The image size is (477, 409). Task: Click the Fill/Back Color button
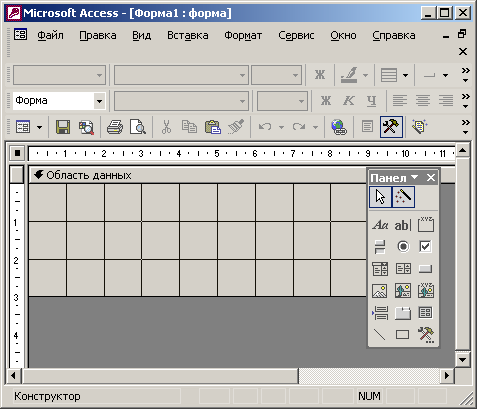point(349,75)
